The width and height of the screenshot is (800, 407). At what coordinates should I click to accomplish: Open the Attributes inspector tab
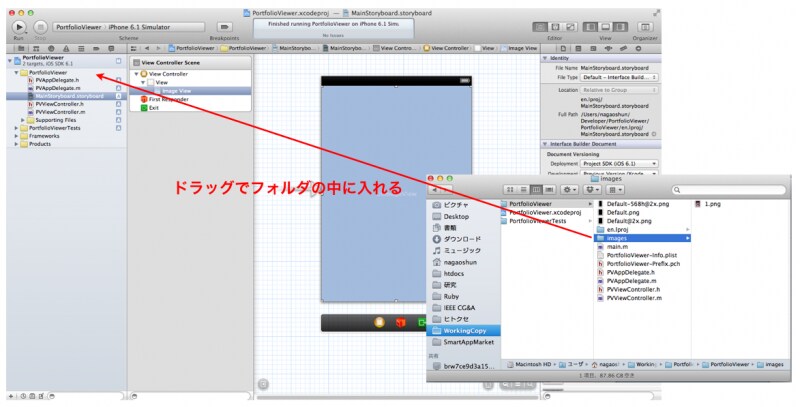tap(608, 48)
